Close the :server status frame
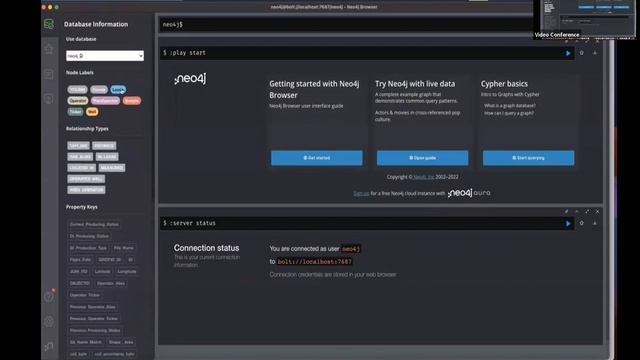The width and height of the screenshot is (640, 360). point(597,211)
